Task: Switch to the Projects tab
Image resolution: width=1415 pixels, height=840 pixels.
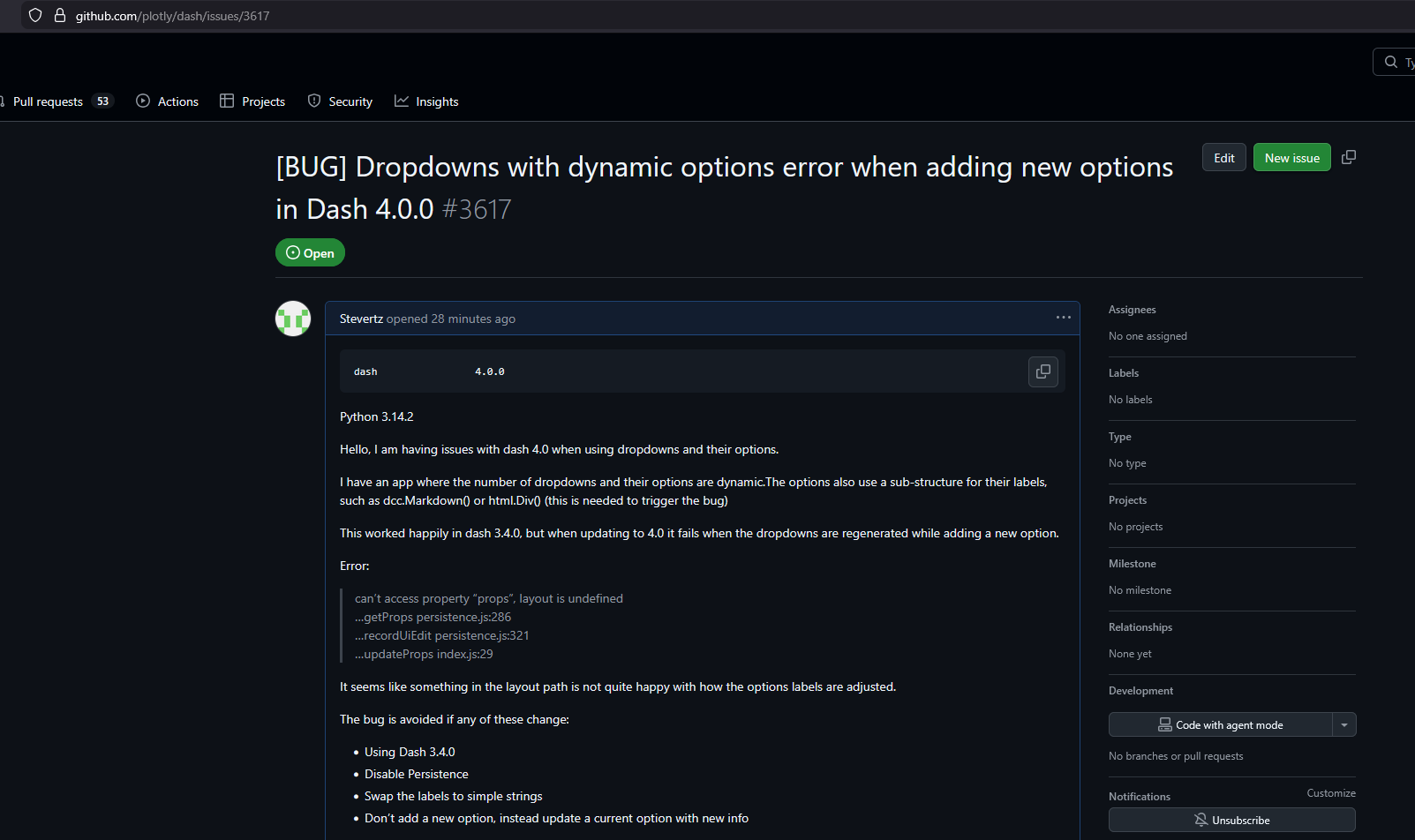Action: tap(252, 101)
